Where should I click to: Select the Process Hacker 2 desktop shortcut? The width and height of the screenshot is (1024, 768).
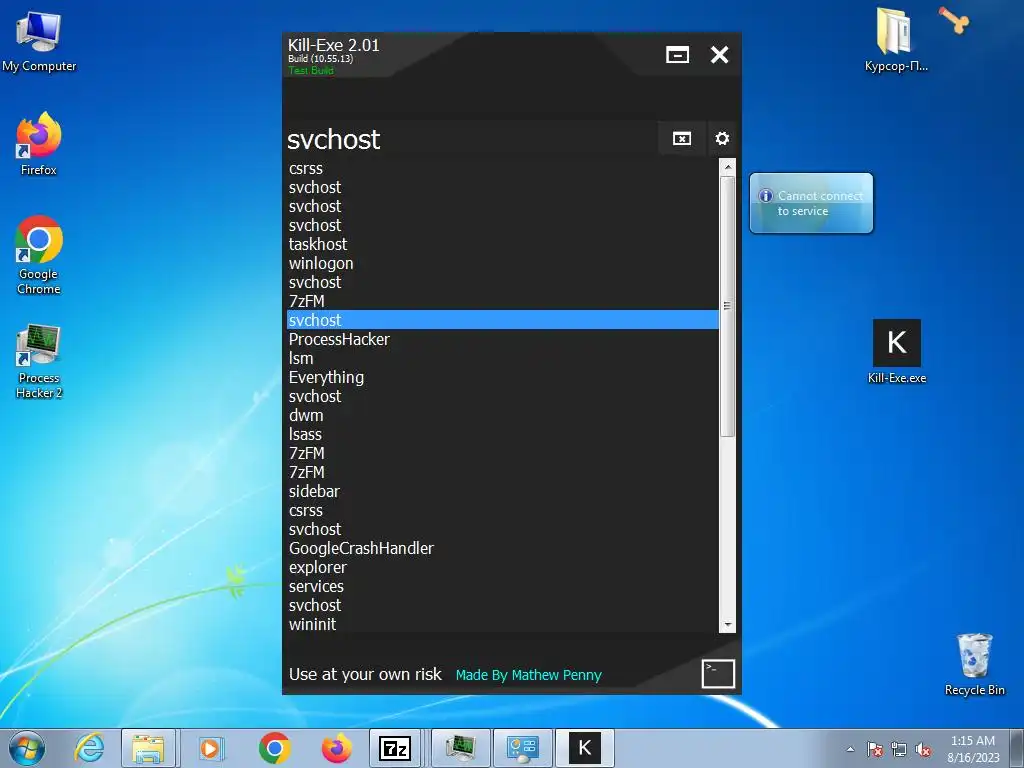(x=39, y=360)
